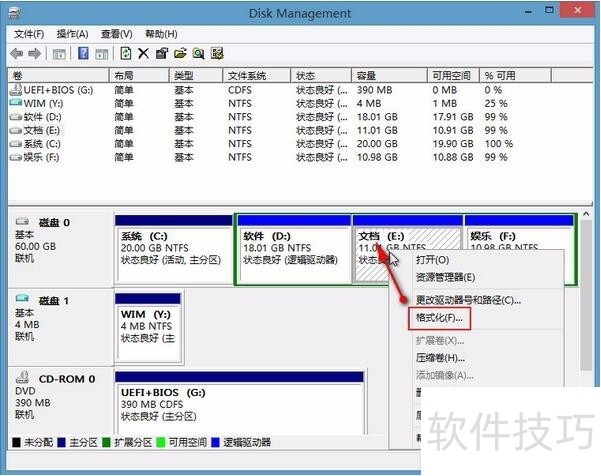
Task: Open the Help question-mark toolbar icon
Action: [x=83, y=53]
